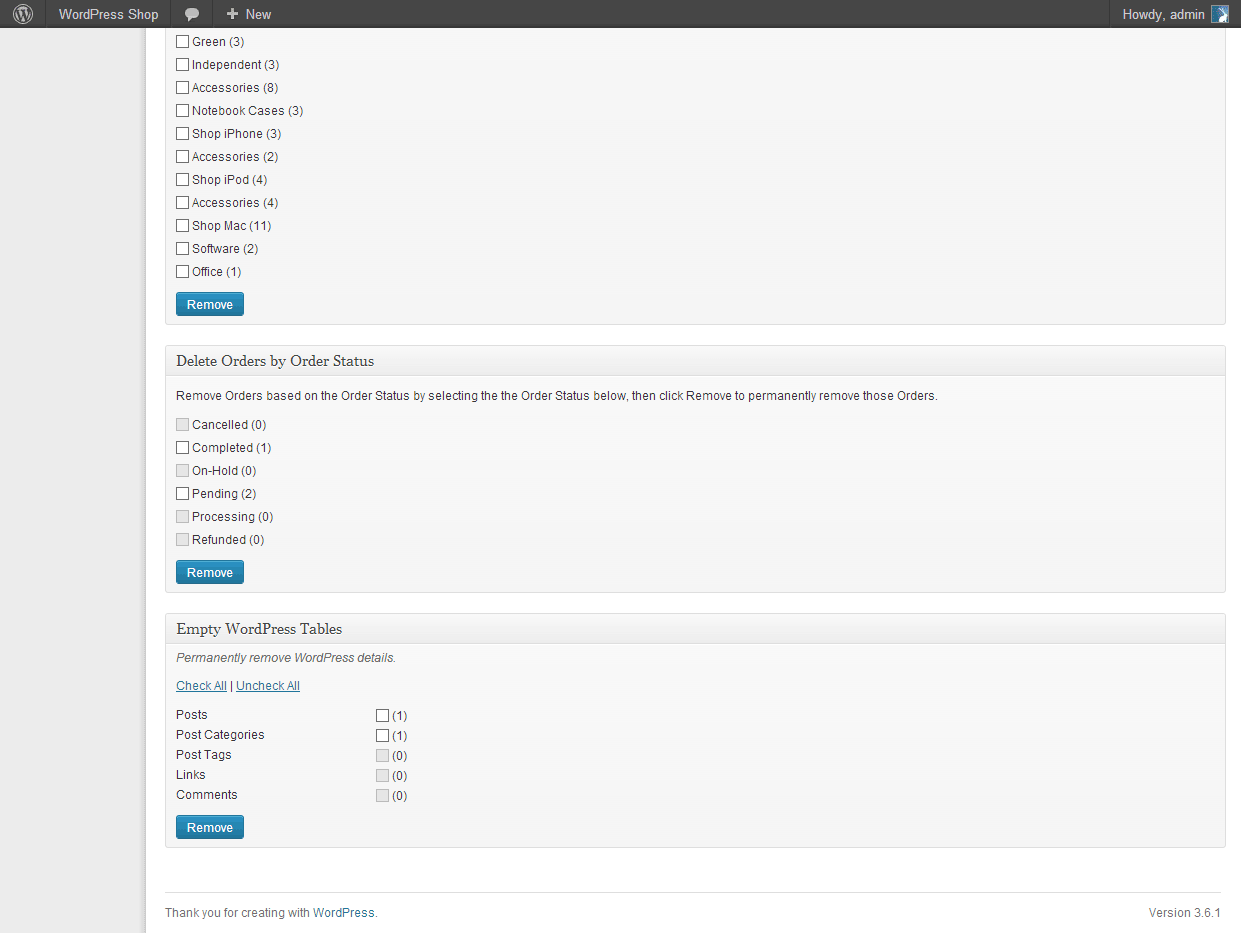Click the Delete Orders by Order Status heading

pyautogui.click(x=275, y=361)
